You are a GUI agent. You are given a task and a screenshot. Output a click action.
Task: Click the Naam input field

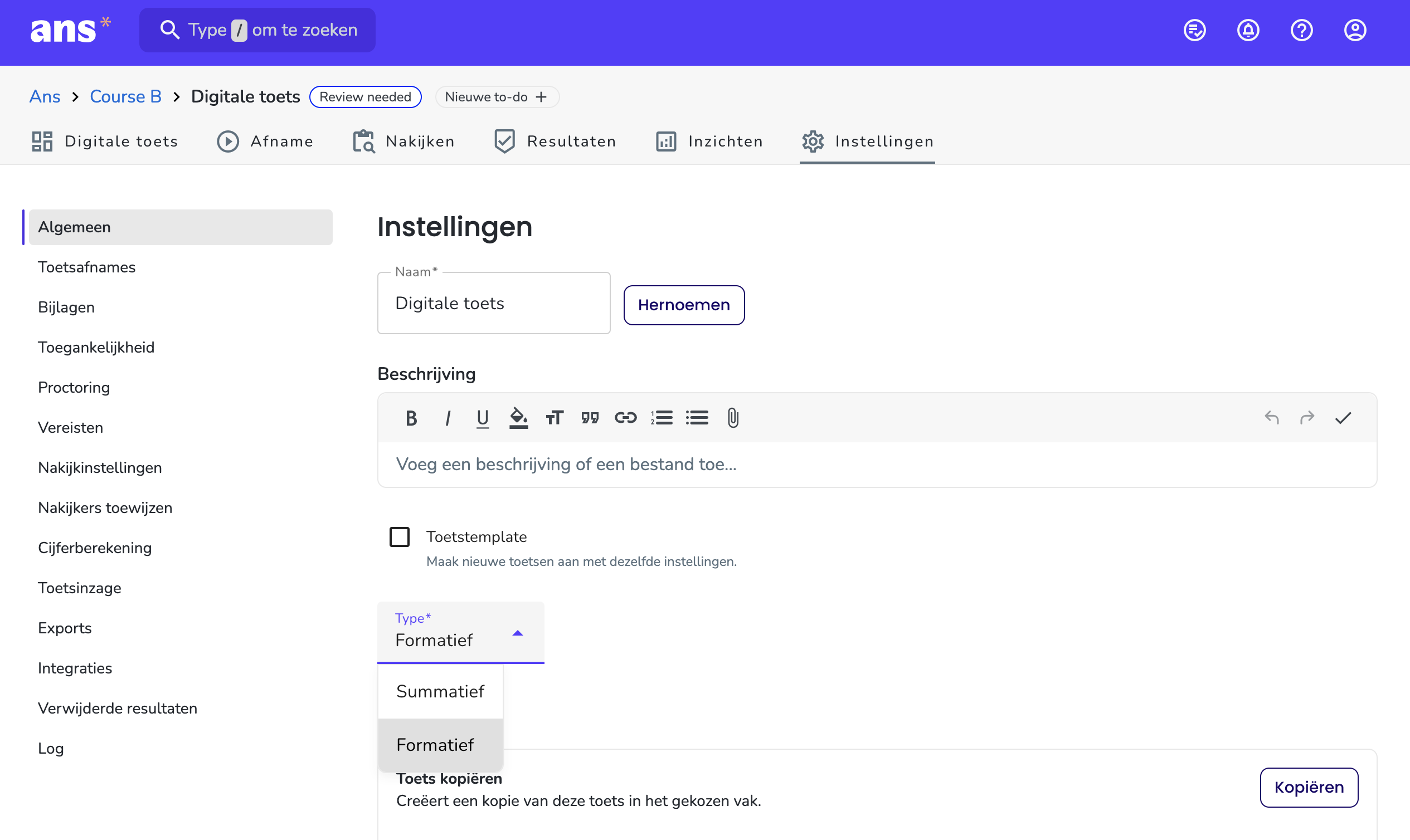494,304
